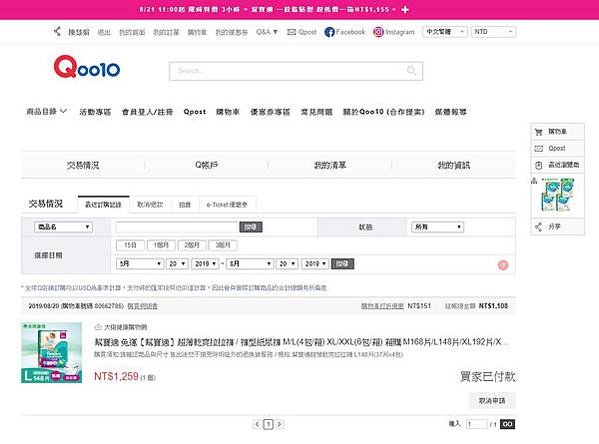599x444 pixels.
Task: Open the Instagram icon link
Action: (x=378, y=32)
